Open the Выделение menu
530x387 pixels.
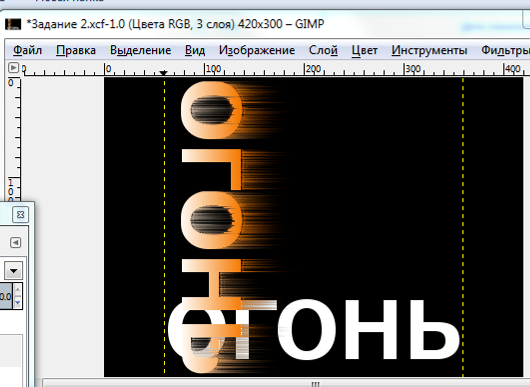click(140, 50)
